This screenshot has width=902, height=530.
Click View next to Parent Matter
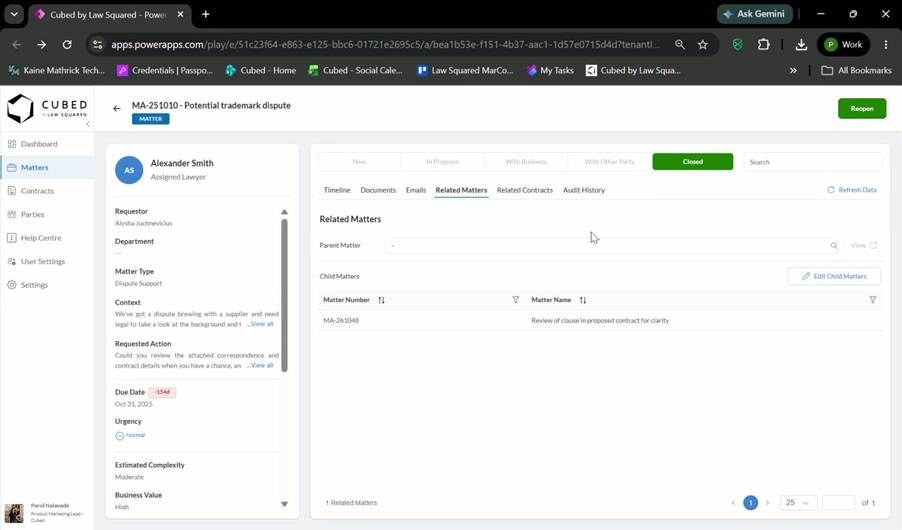(864, 245)
